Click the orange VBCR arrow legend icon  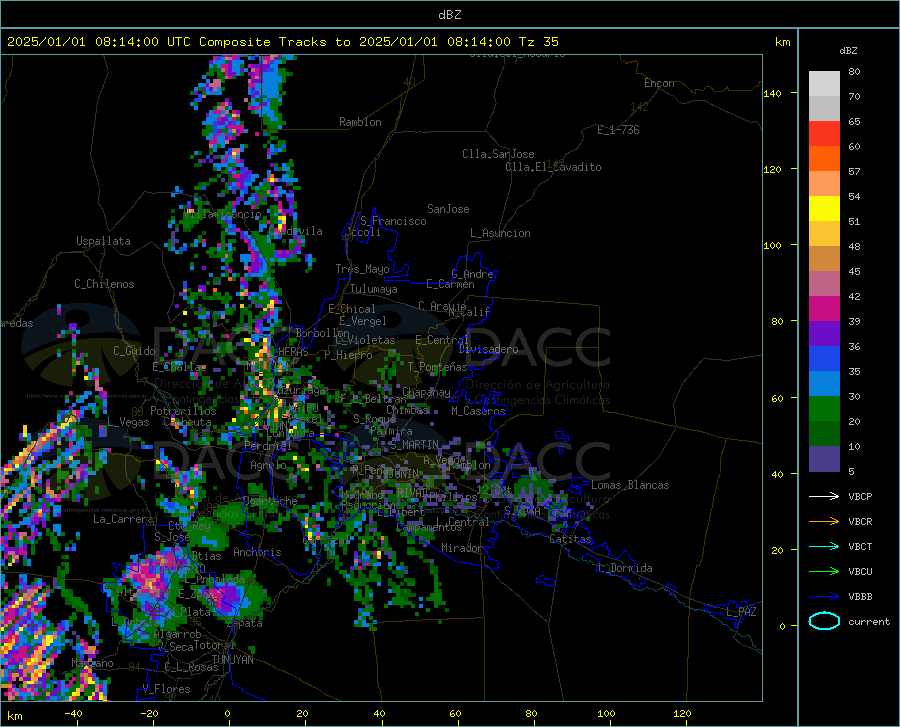pos(824,521)
